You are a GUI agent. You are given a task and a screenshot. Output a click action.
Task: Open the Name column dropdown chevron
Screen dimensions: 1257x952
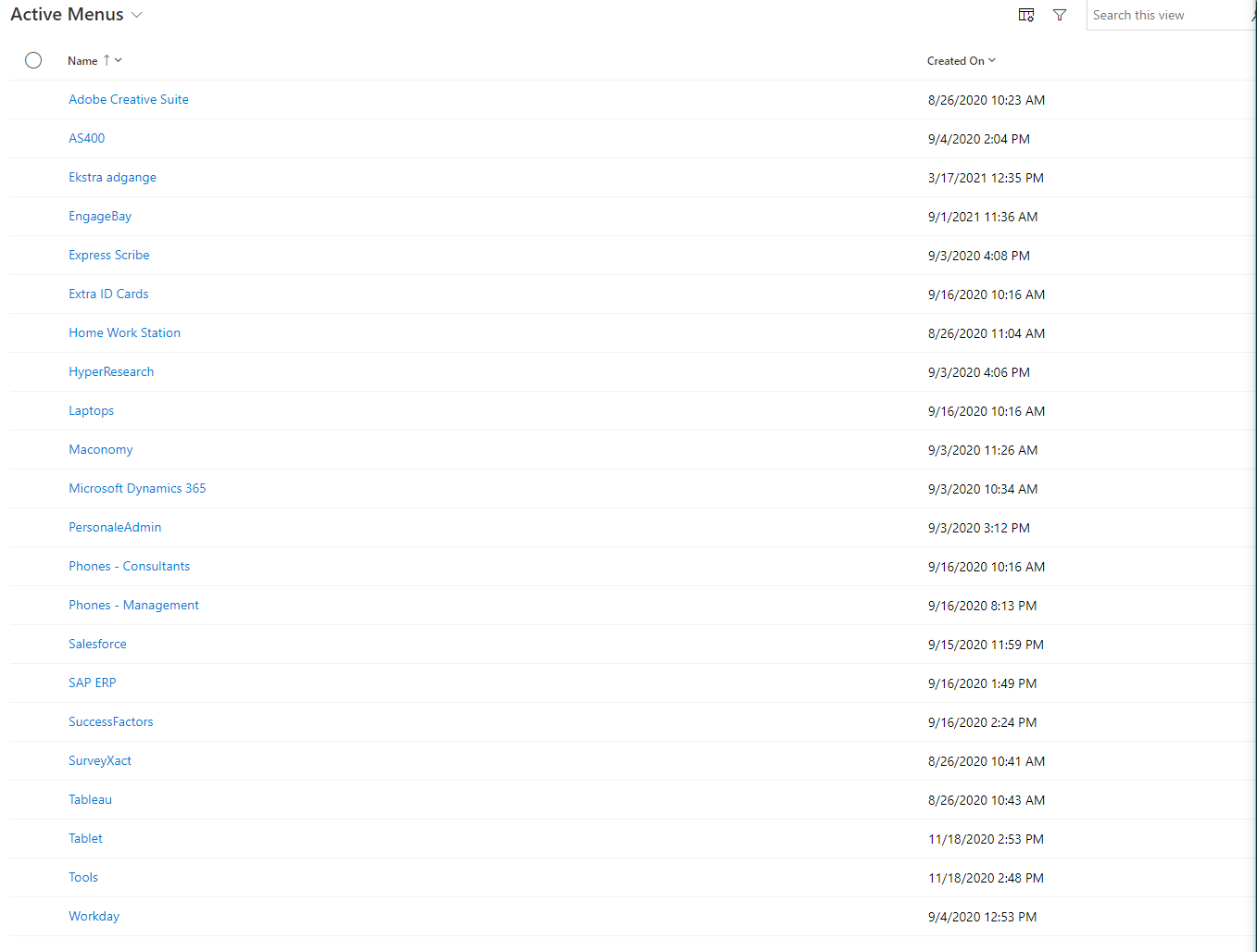pos(119,60)
